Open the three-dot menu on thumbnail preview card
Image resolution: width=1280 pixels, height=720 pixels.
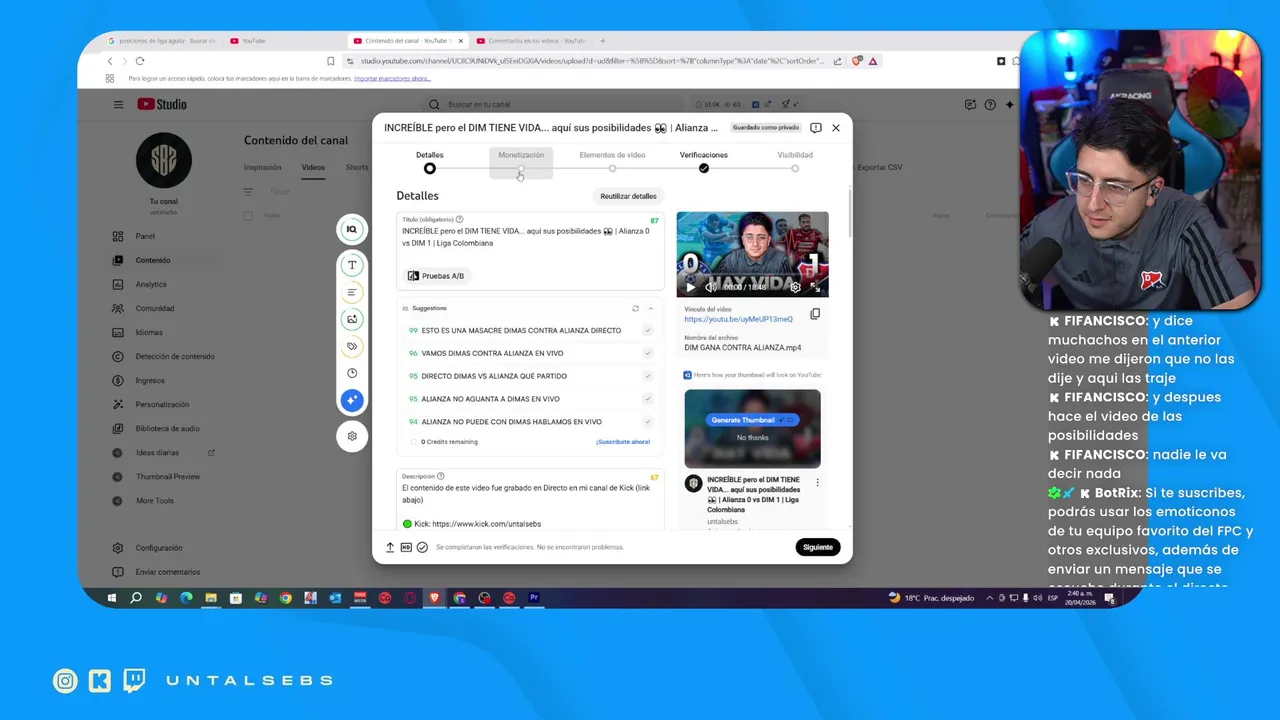(x=817, y=482)
